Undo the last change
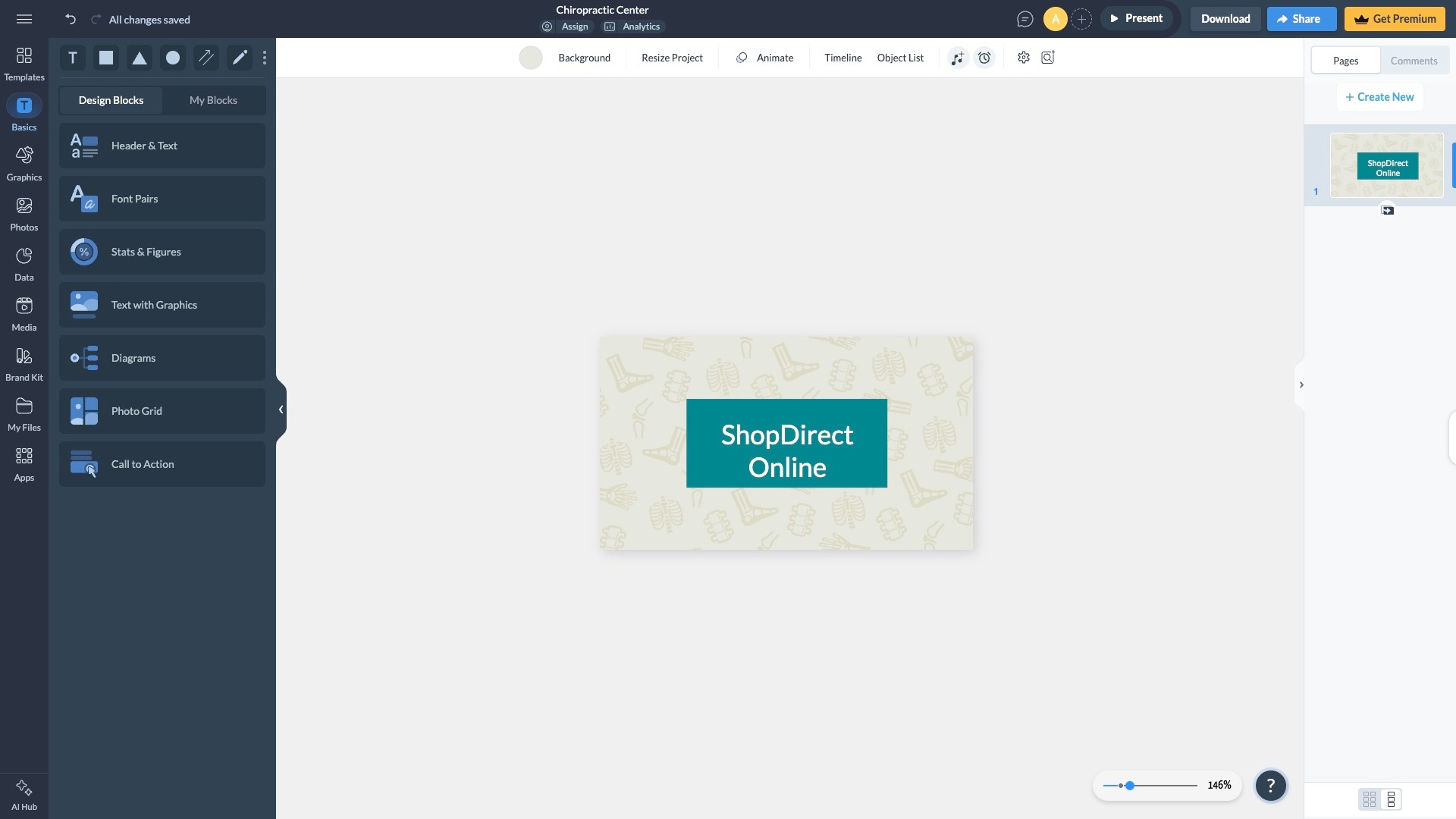The width and height of the screenshot is (1456, 819). tap(71, 19)
